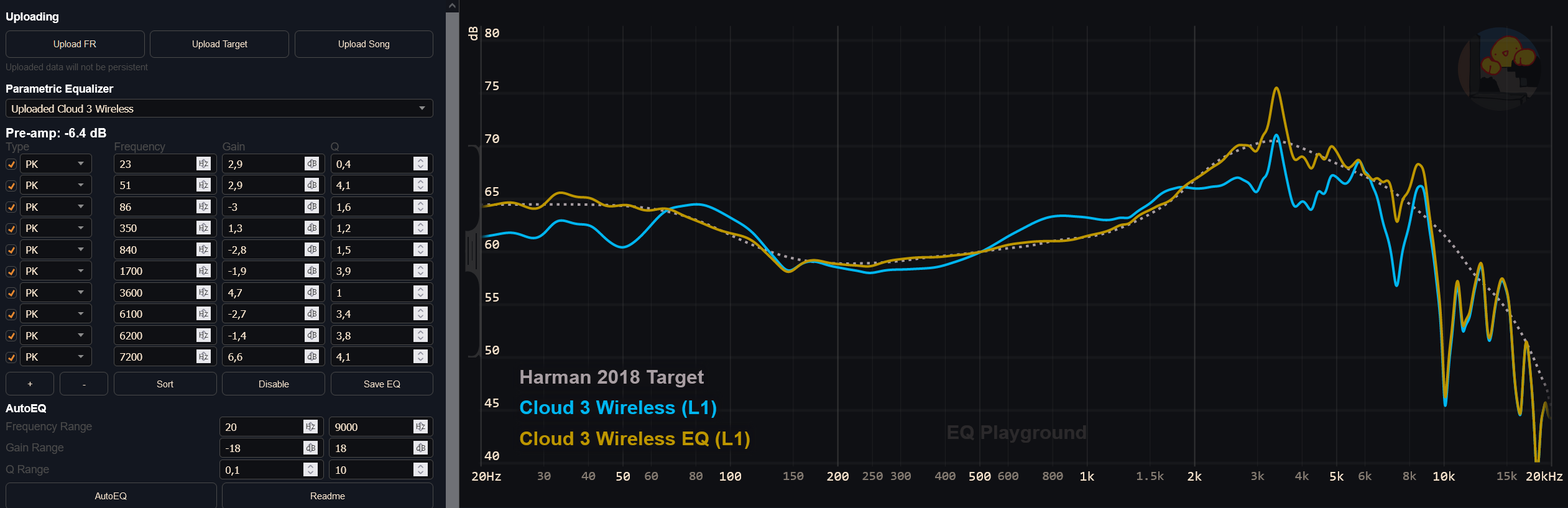Open the Readme
Screen dimensions: 1568x508
328,496
